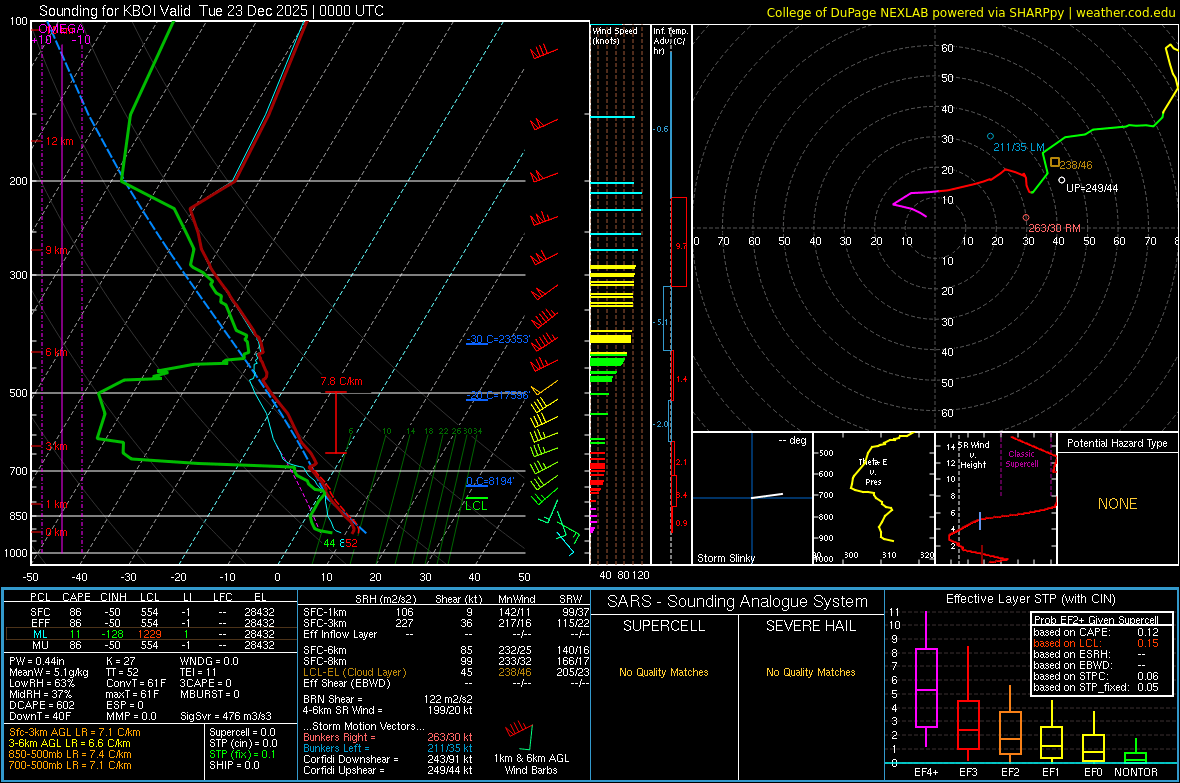Viewport: 1180px width, 783px height.
Task: Click the 'SR Wind v. Height' label
Action: 973,455
